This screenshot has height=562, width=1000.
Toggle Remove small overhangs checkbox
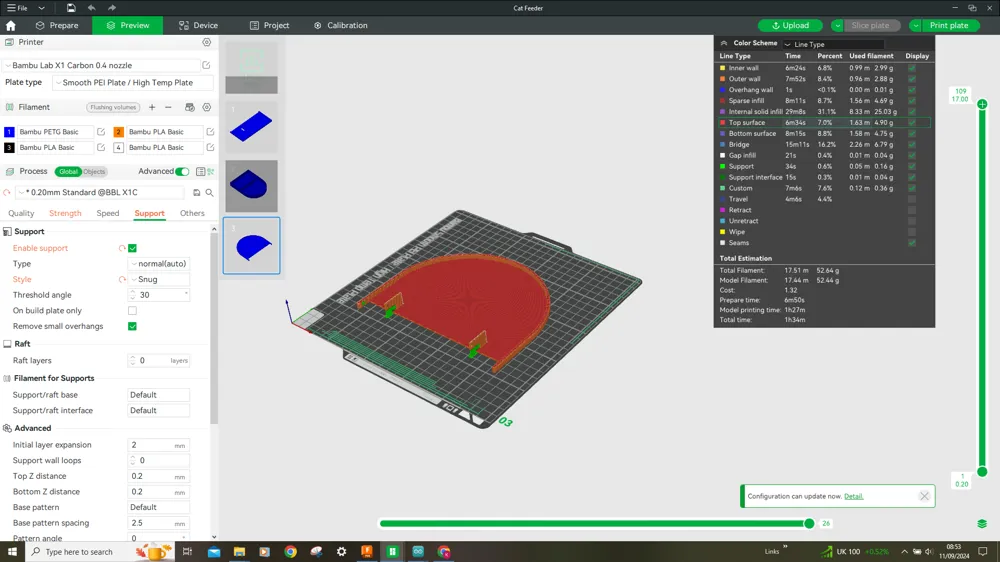click(x=133, y=326)
